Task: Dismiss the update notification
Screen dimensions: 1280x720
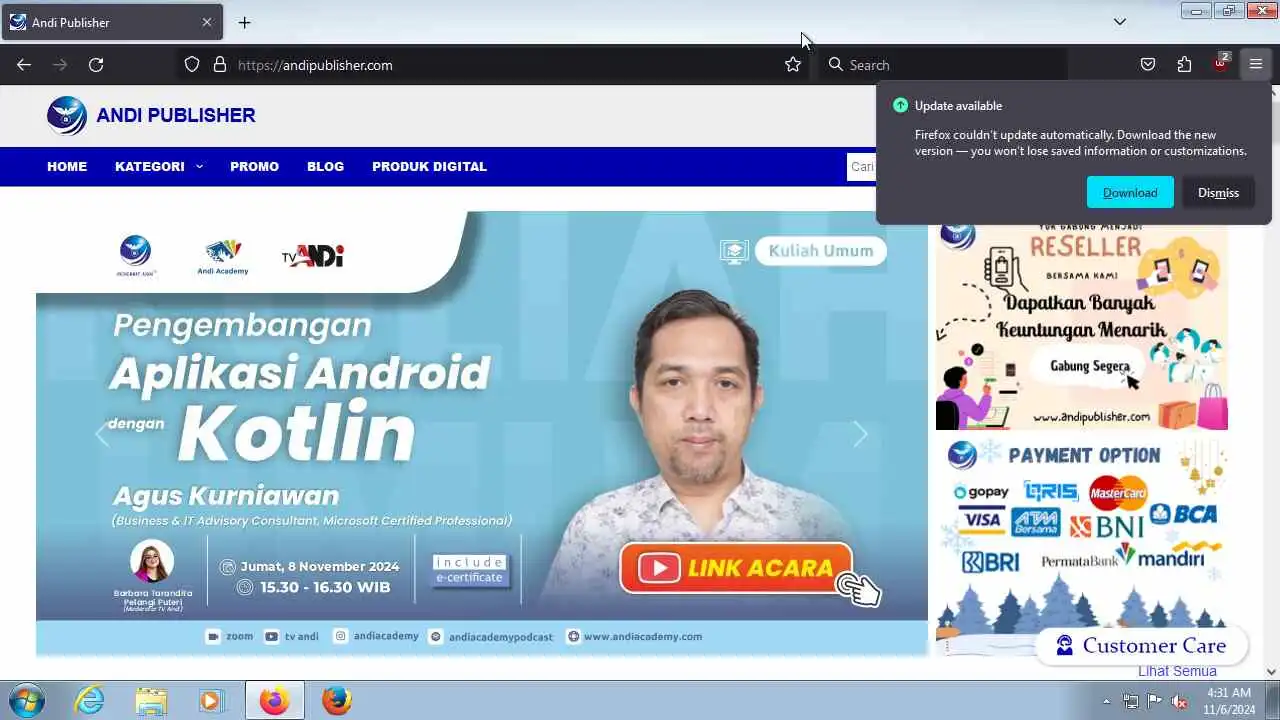Action: tap(1218, 193)
